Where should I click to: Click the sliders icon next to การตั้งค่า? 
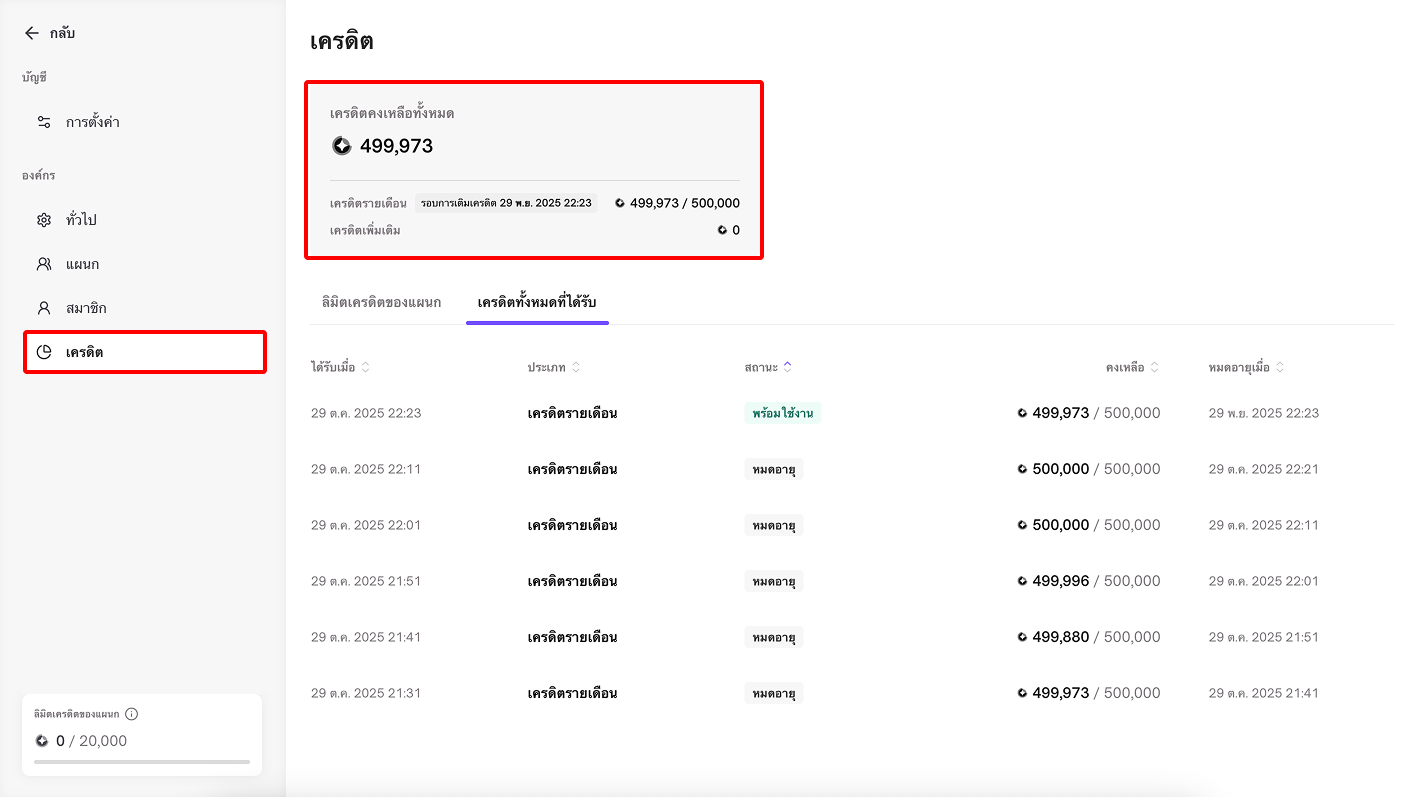pos(44,122)
